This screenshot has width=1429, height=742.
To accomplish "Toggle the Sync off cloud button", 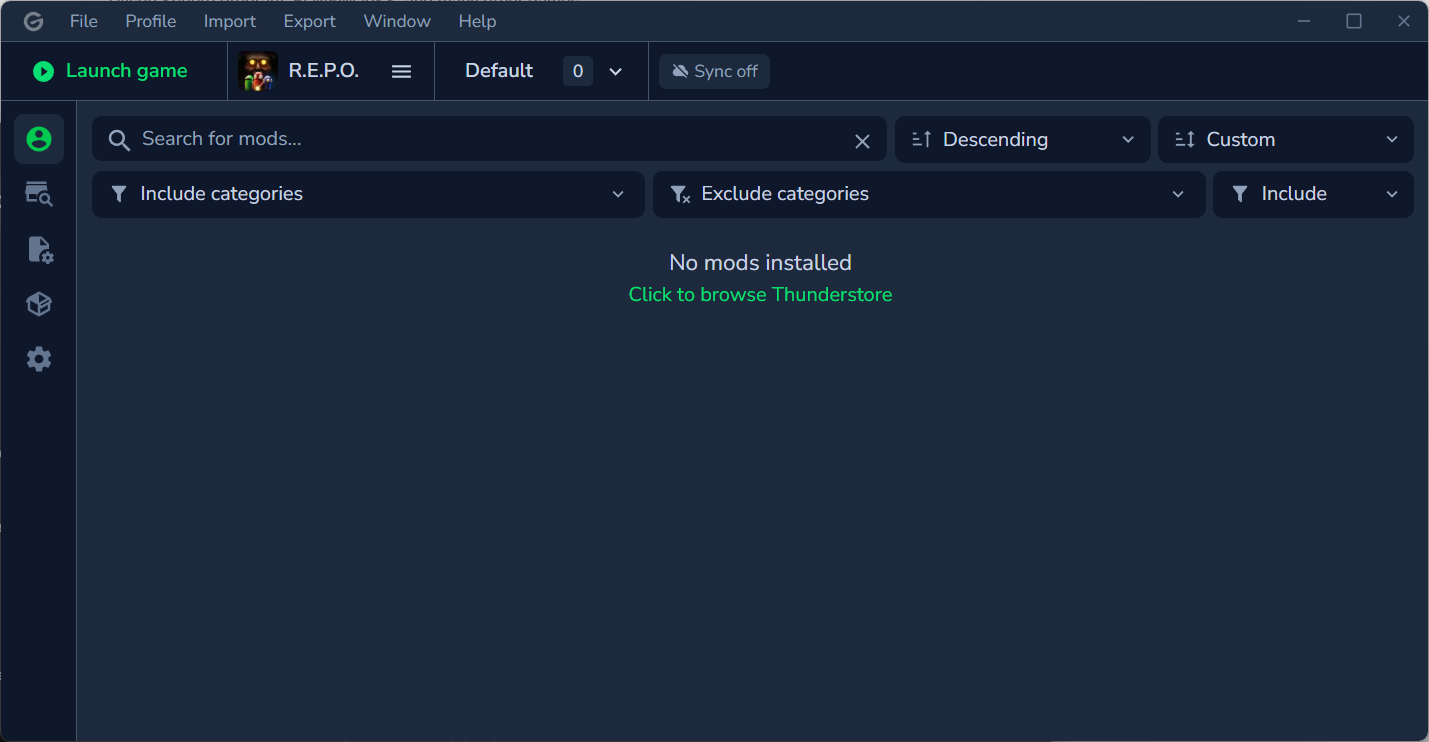I will 714,71.
